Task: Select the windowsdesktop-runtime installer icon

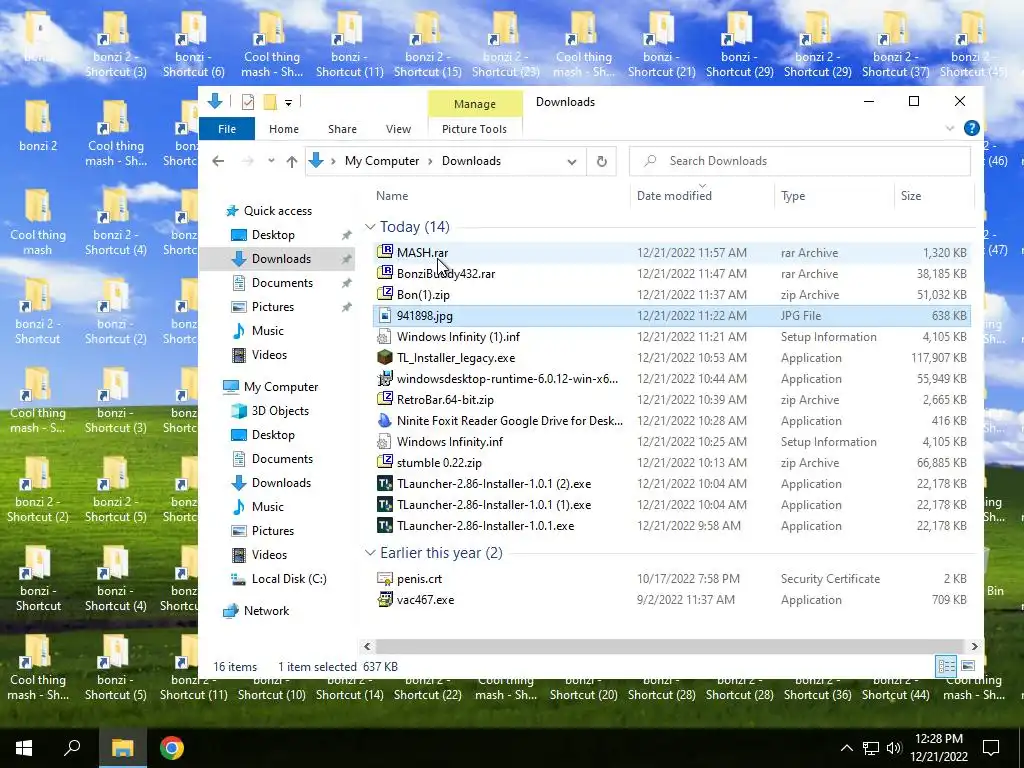Action: pos(385,378)
